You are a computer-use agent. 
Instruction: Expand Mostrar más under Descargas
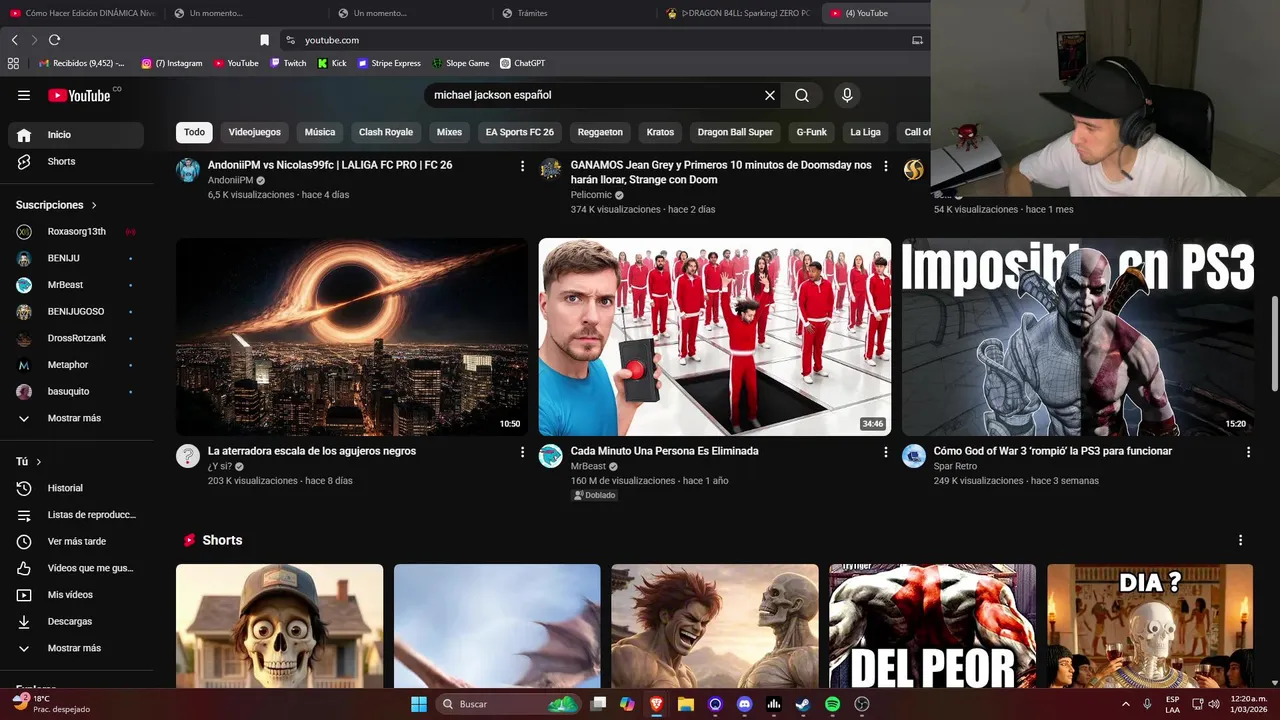coord(76,648)
